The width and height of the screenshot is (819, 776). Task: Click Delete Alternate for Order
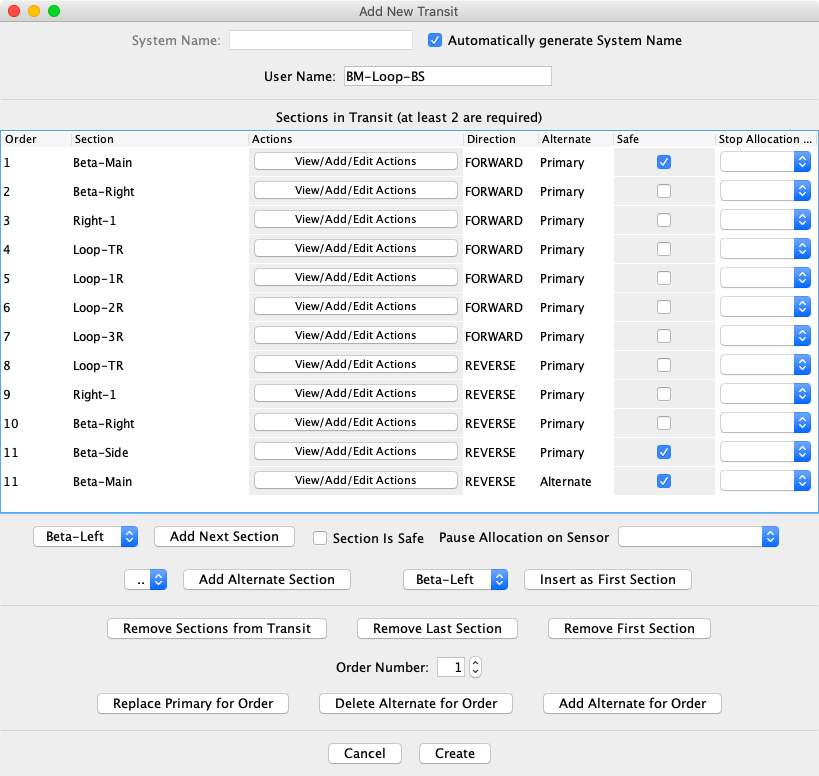click(x=415, y=703)
